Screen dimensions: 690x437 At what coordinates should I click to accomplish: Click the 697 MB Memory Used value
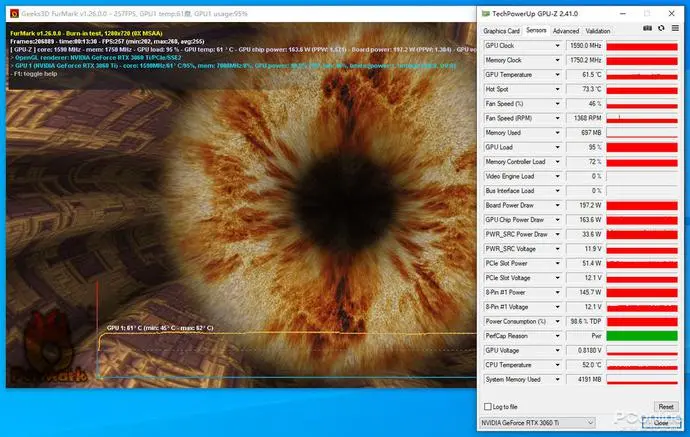(585, 133)
